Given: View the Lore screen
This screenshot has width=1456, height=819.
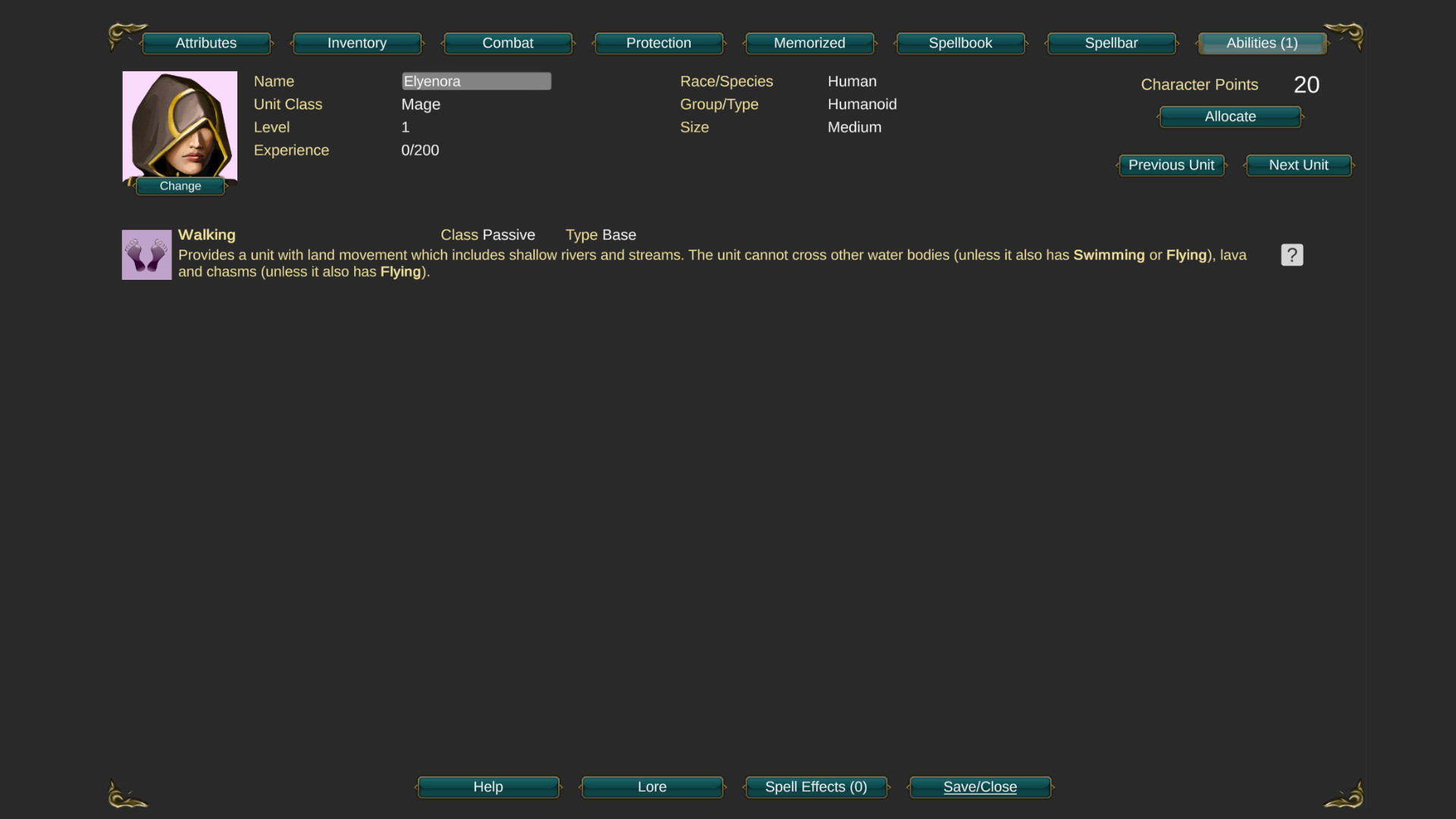Looking at the screenshot, I should coord(652,787).
